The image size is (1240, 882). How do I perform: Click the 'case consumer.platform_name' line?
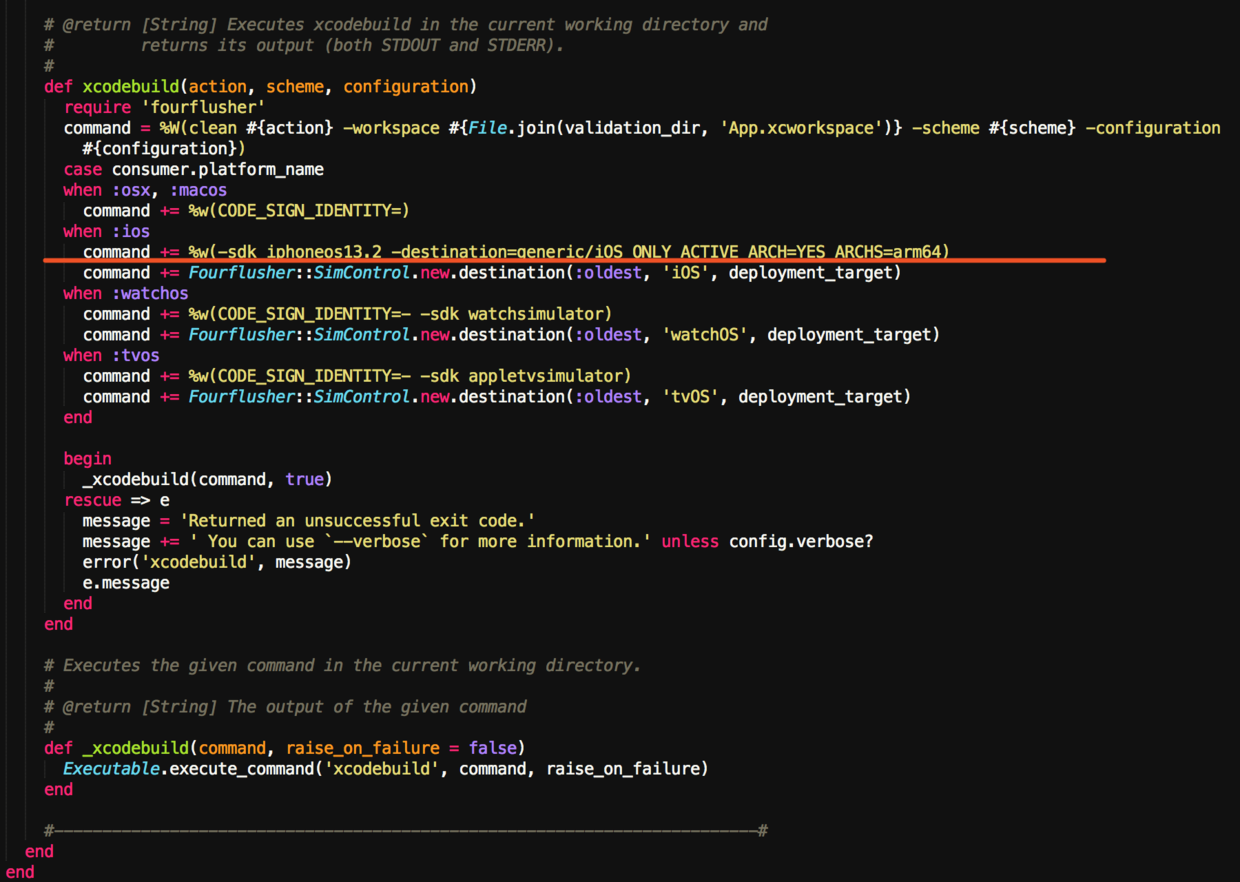[x=194, y=169]
